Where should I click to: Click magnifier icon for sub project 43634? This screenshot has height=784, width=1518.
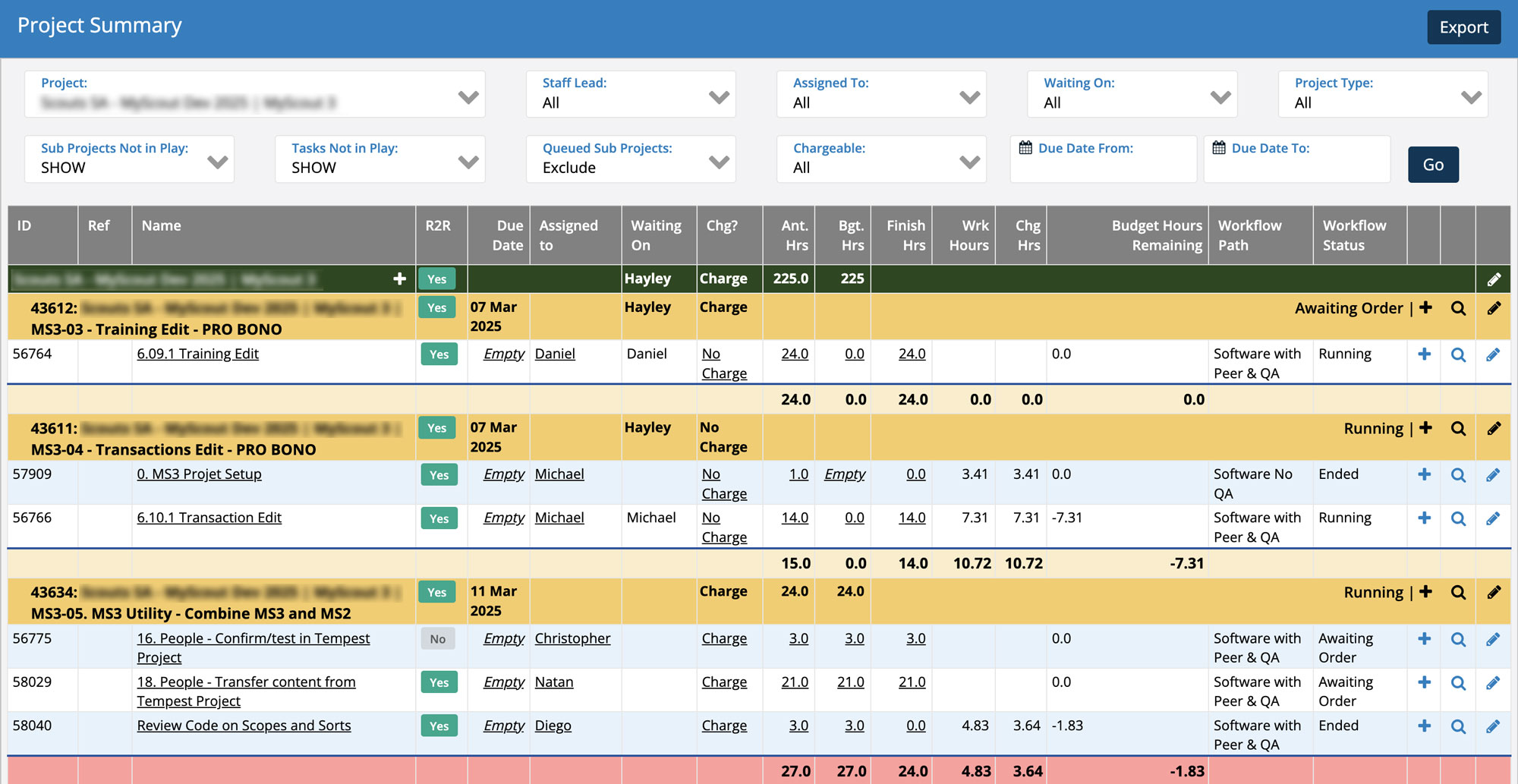1458,593
